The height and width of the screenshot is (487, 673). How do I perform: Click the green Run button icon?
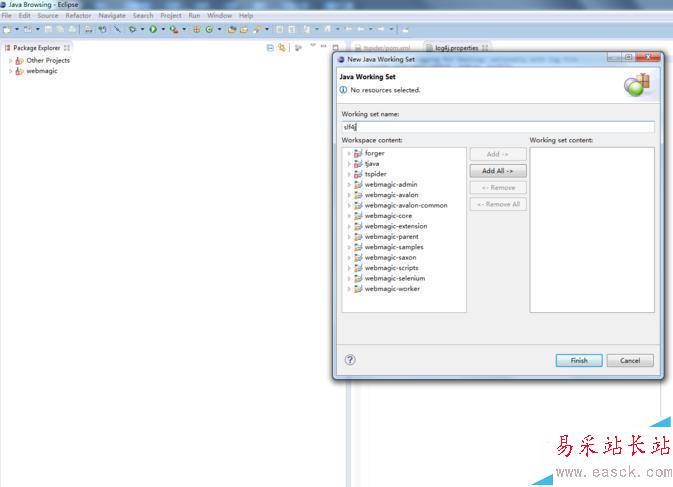pos(153,29)
